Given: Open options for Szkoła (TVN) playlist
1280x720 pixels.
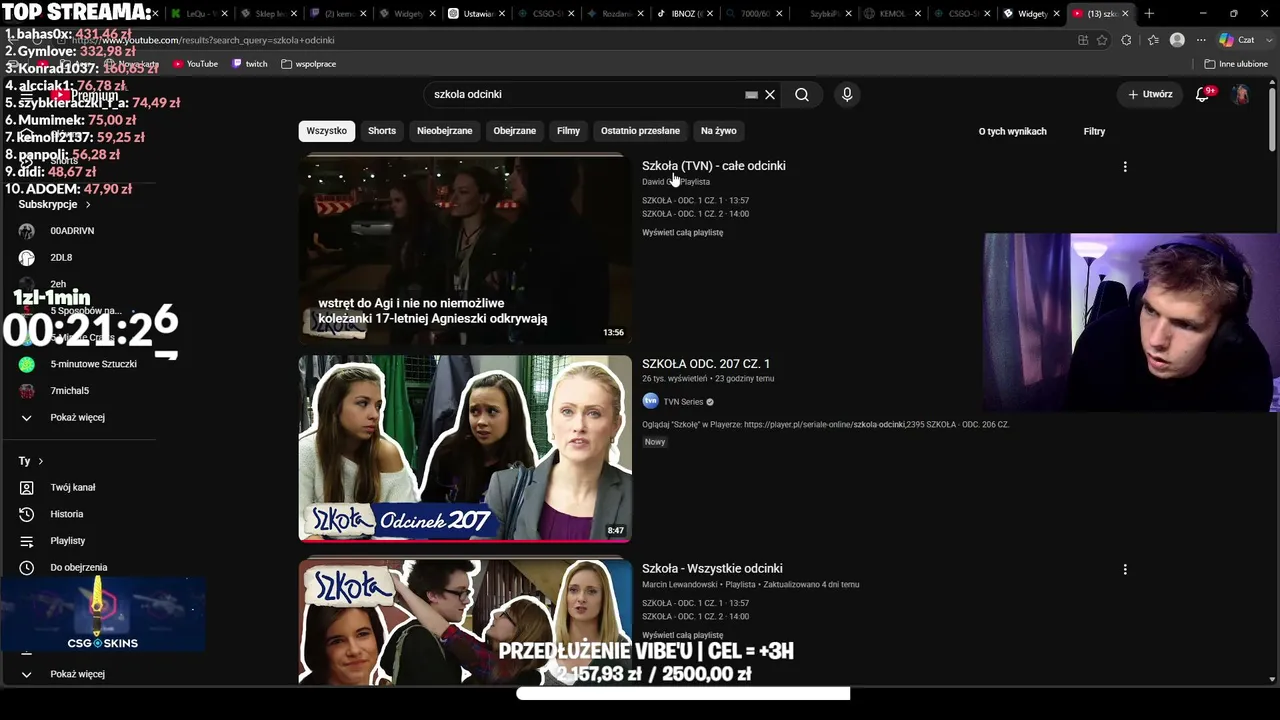Looking at the screenshot, I should [1125, 167].
